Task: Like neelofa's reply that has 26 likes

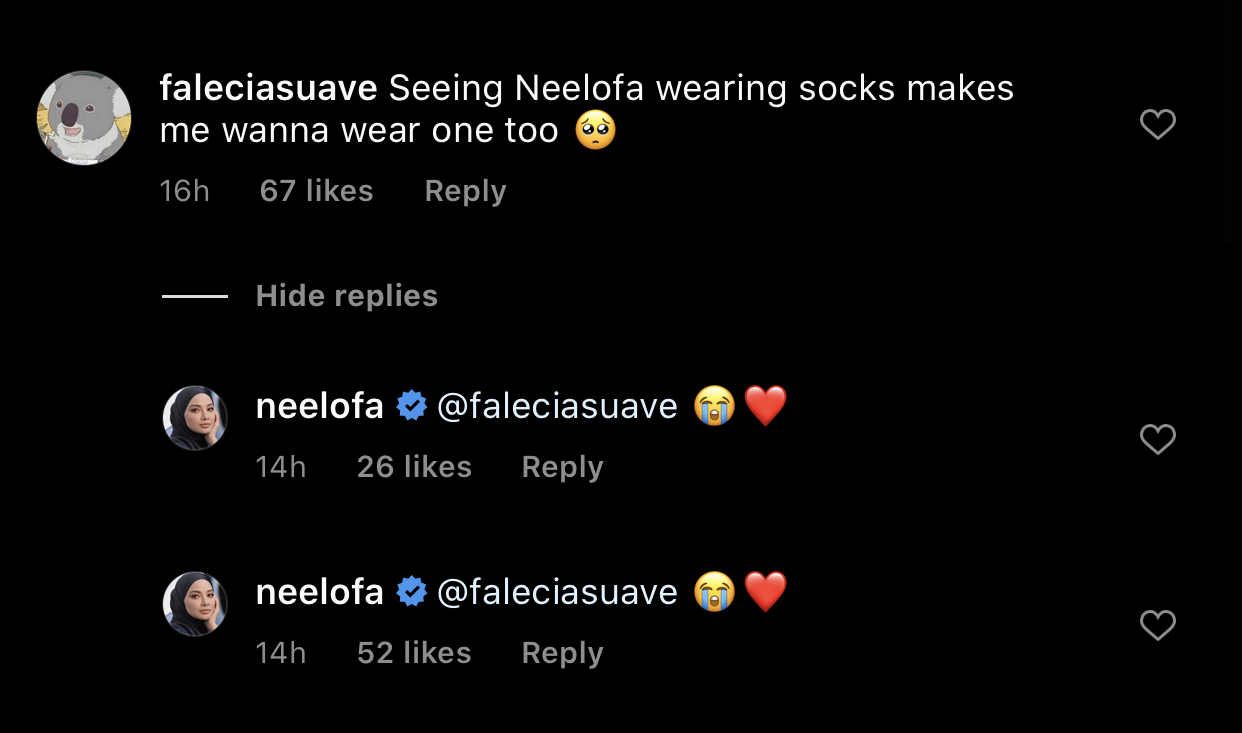Action: (1157, 440)
